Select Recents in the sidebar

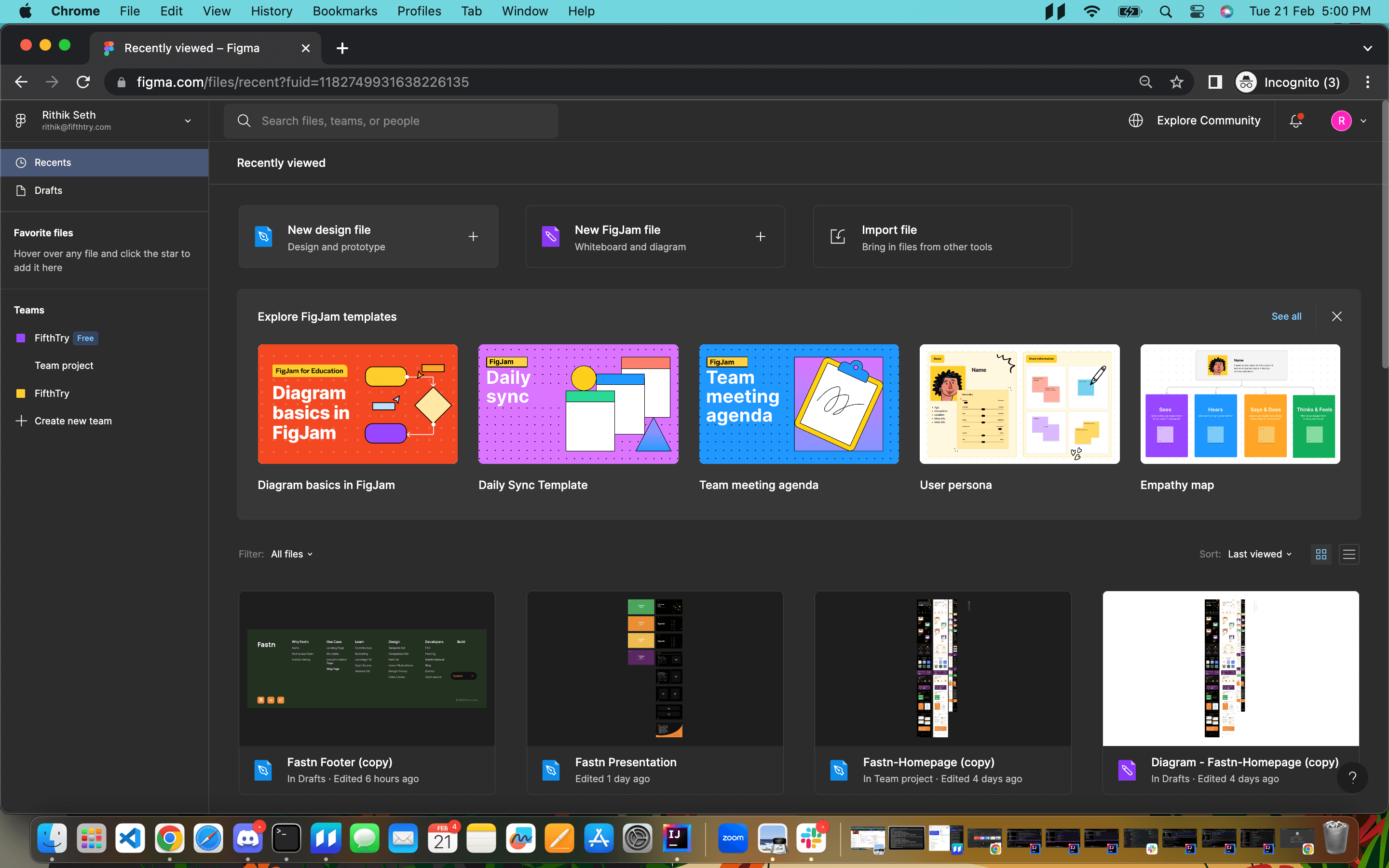click(x=105, y=163)
